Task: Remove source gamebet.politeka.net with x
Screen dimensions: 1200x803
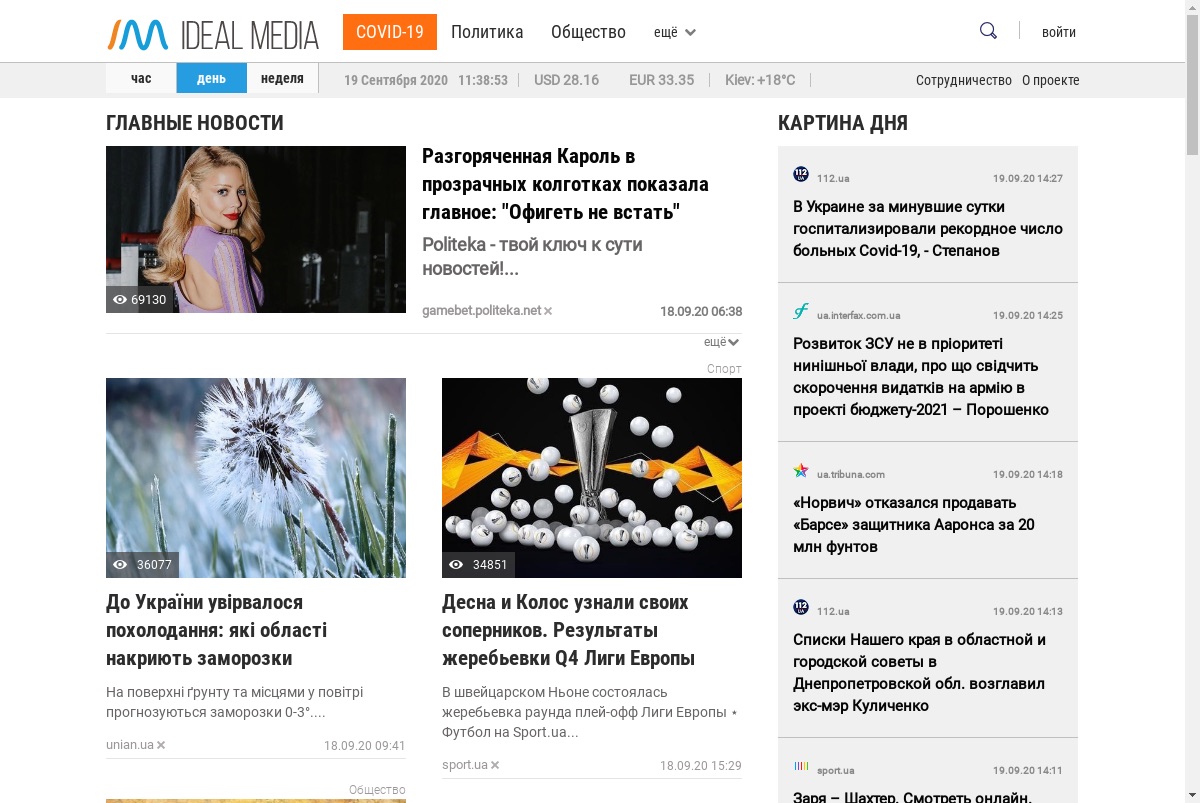Action: tap(548, 312)
